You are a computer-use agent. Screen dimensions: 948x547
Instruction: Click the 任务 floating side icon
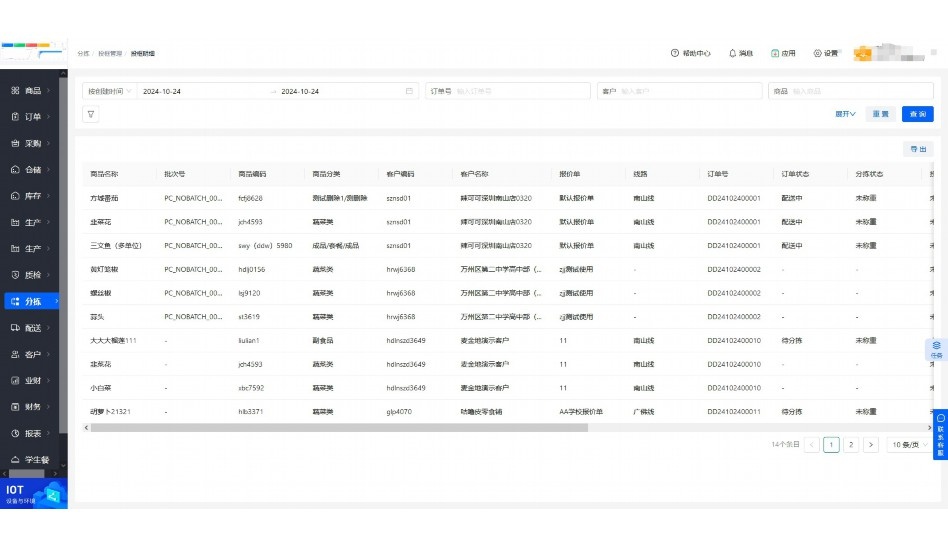click(937, 349)
